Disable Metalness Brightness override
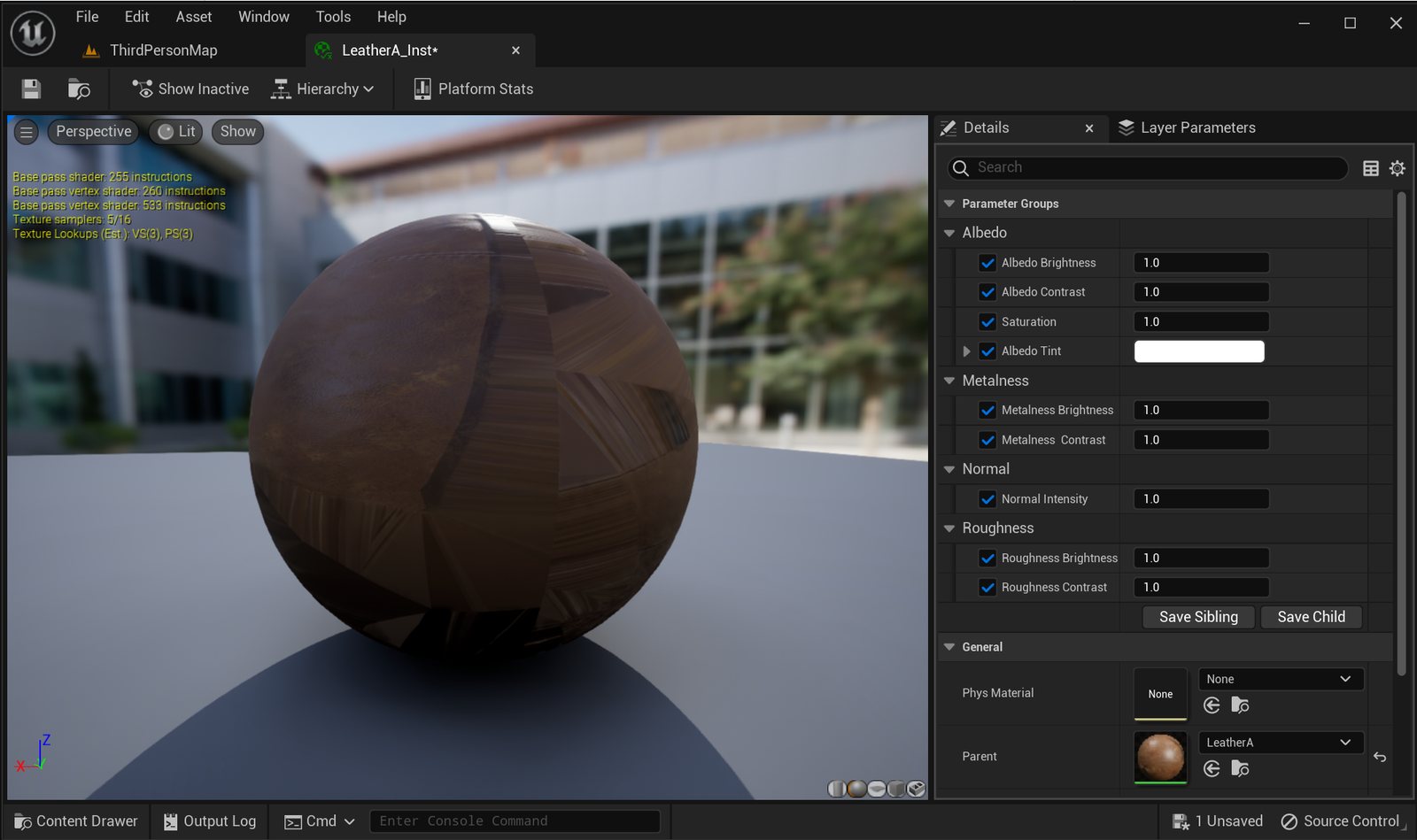 [x=987, y=411]
